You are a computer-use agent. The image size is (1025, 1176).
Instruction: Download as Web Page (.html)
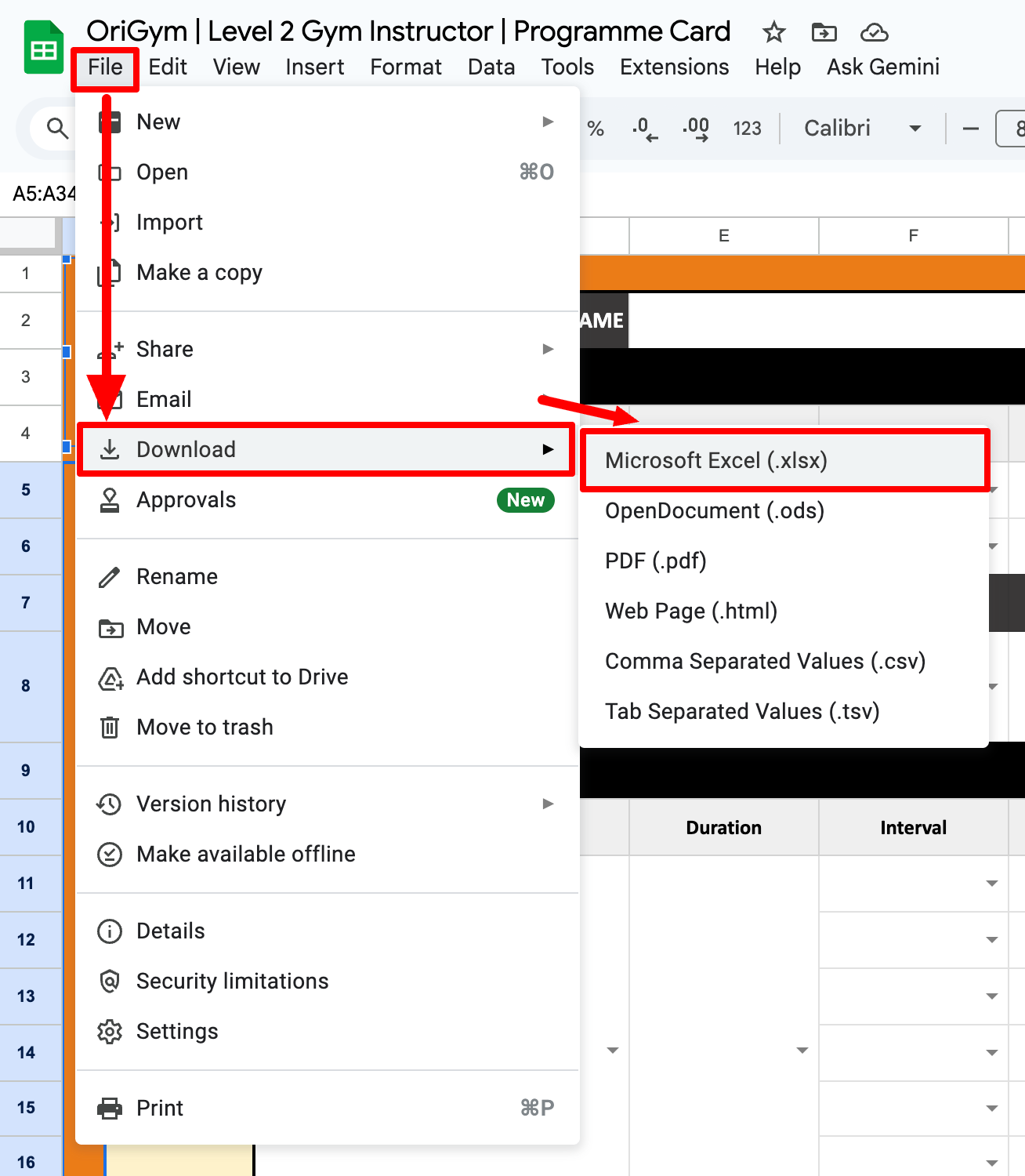click(x=784, y=611)
